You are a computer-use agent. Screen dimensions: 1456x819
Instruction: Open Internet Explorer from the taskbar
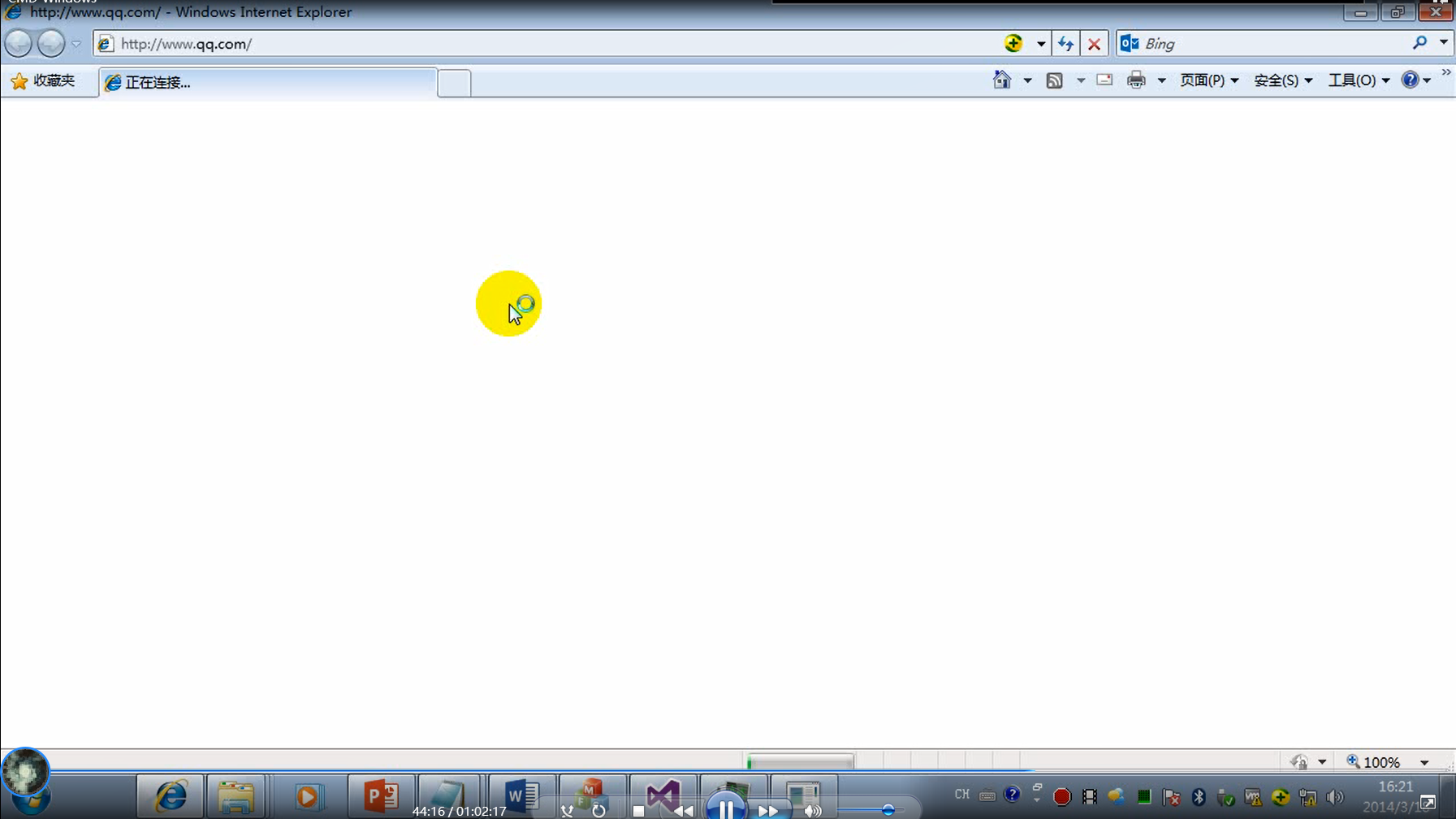point(170,796)
